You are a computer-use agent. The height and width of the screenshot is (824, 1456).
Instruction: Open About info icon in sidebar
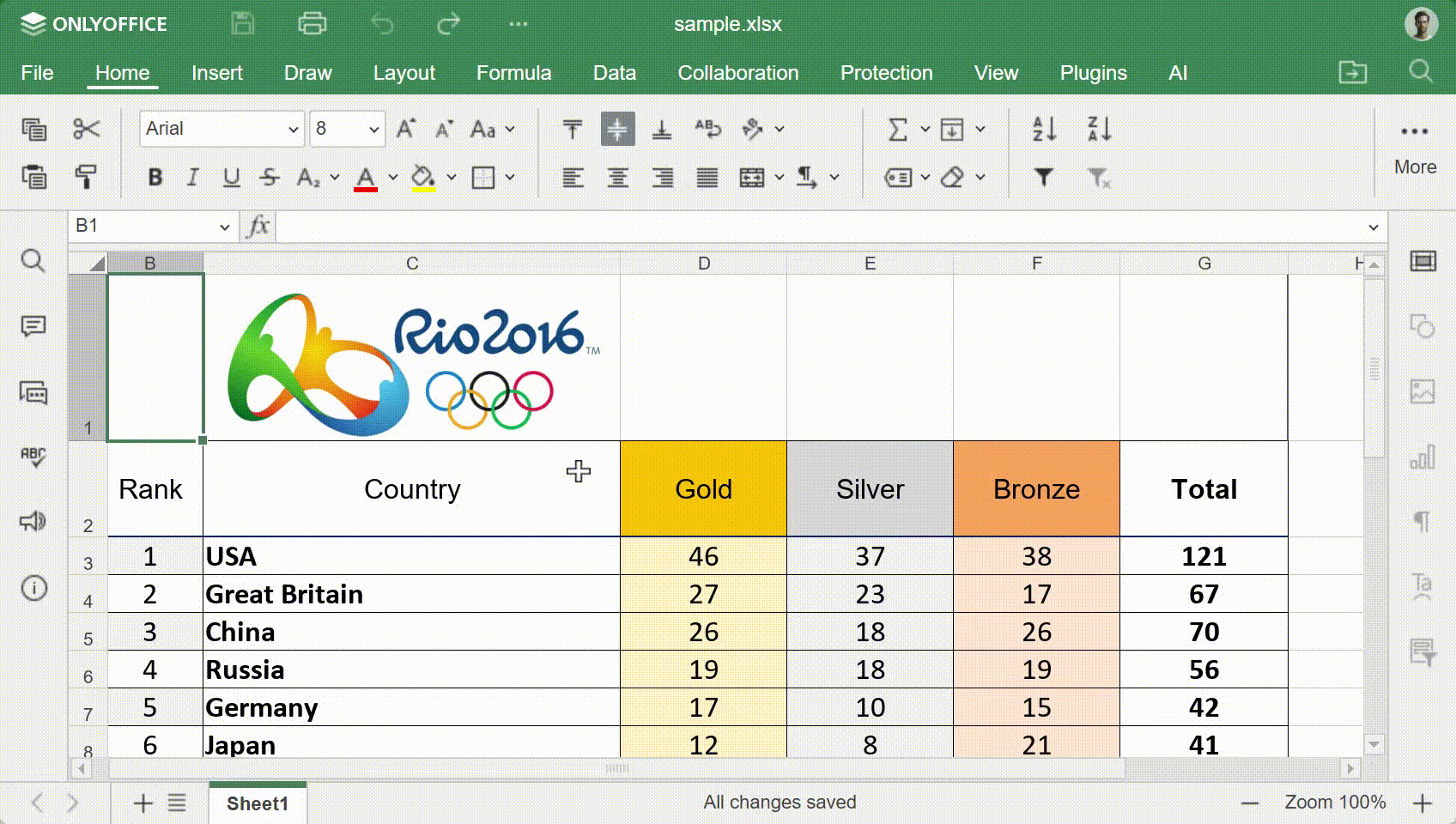coord(33,588)
